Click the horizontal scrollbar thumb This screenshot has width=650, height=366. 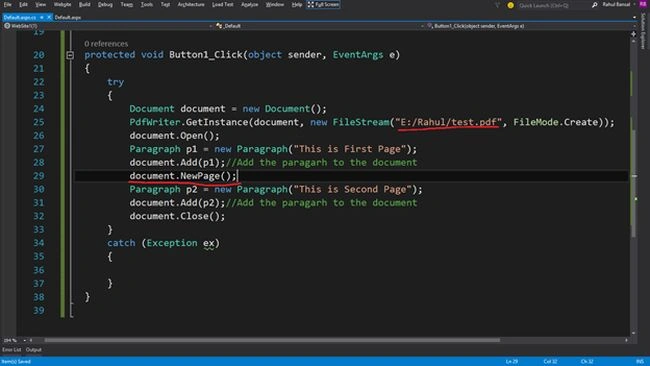click(x=272, y=340)
